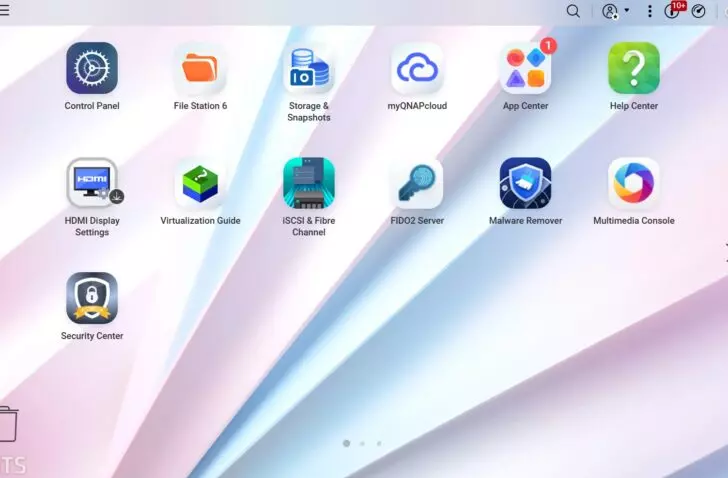Image resolution: width=728 pixels, height=478 pixels.
Task: Open Storage & Snapshots
Action: pyautogui.click(x=309, y=68)
